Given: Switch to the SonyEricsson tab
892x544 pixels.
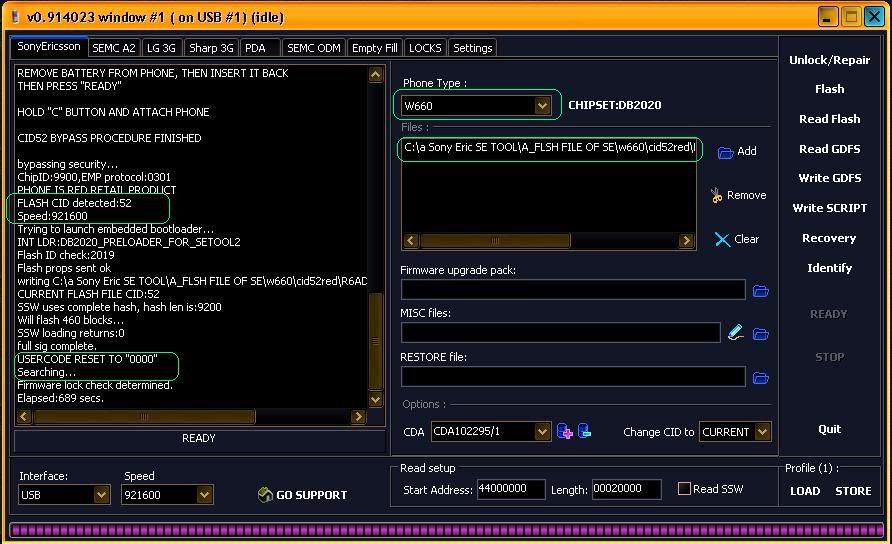Looking at the screenshot, I should tap(49, 47).
